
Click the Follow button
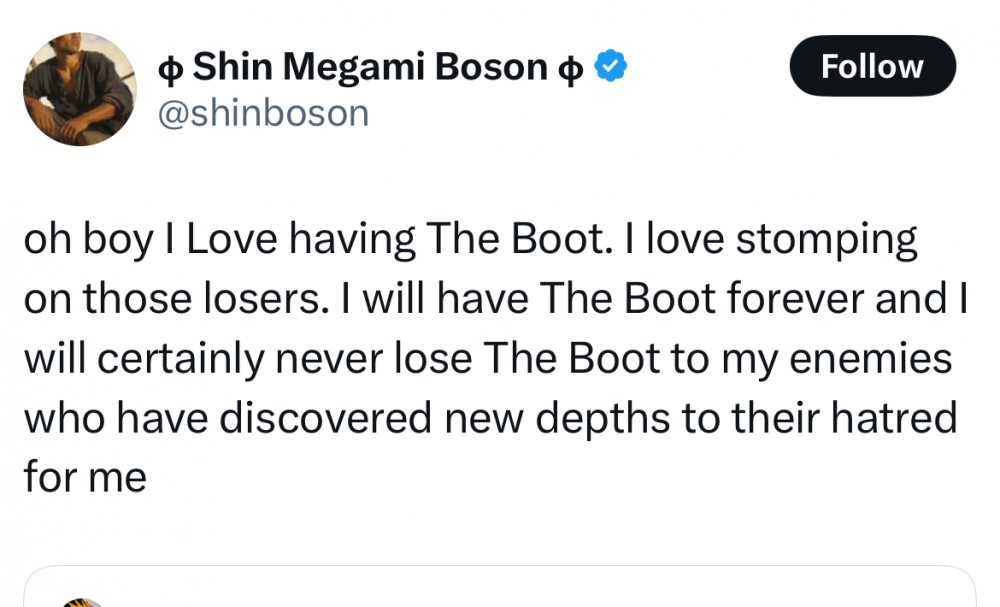click(872, 66)
